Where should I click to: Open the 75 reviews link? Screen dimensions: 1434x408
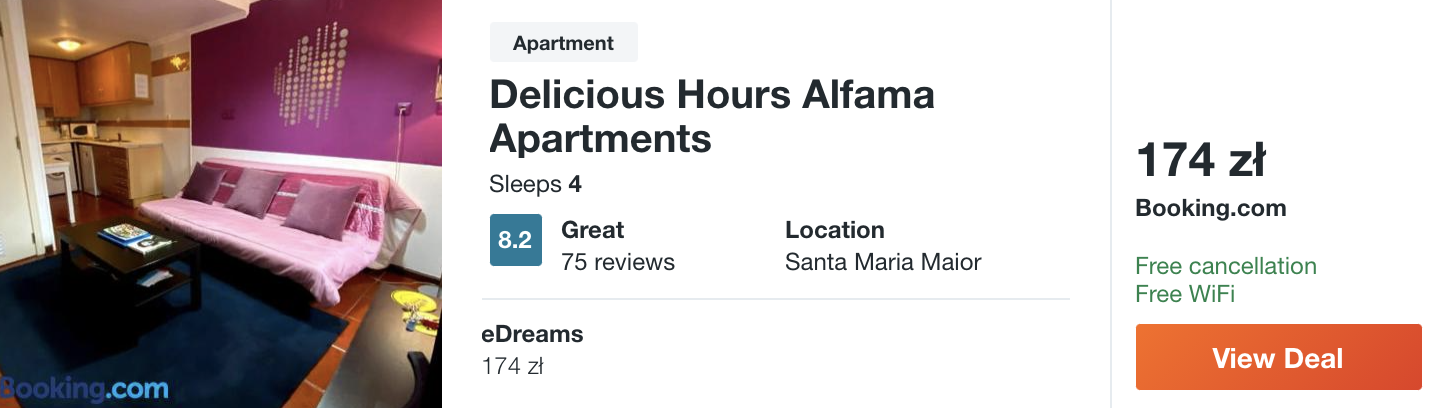pos(617,262)
